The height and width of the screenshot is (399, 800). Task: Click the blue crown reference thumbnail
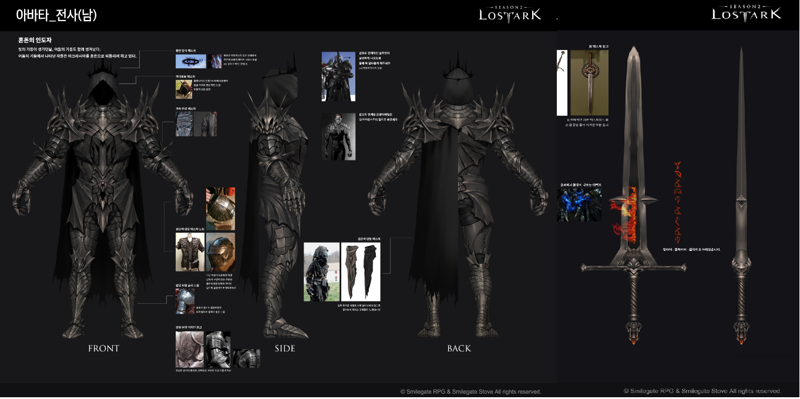(191, 61)
